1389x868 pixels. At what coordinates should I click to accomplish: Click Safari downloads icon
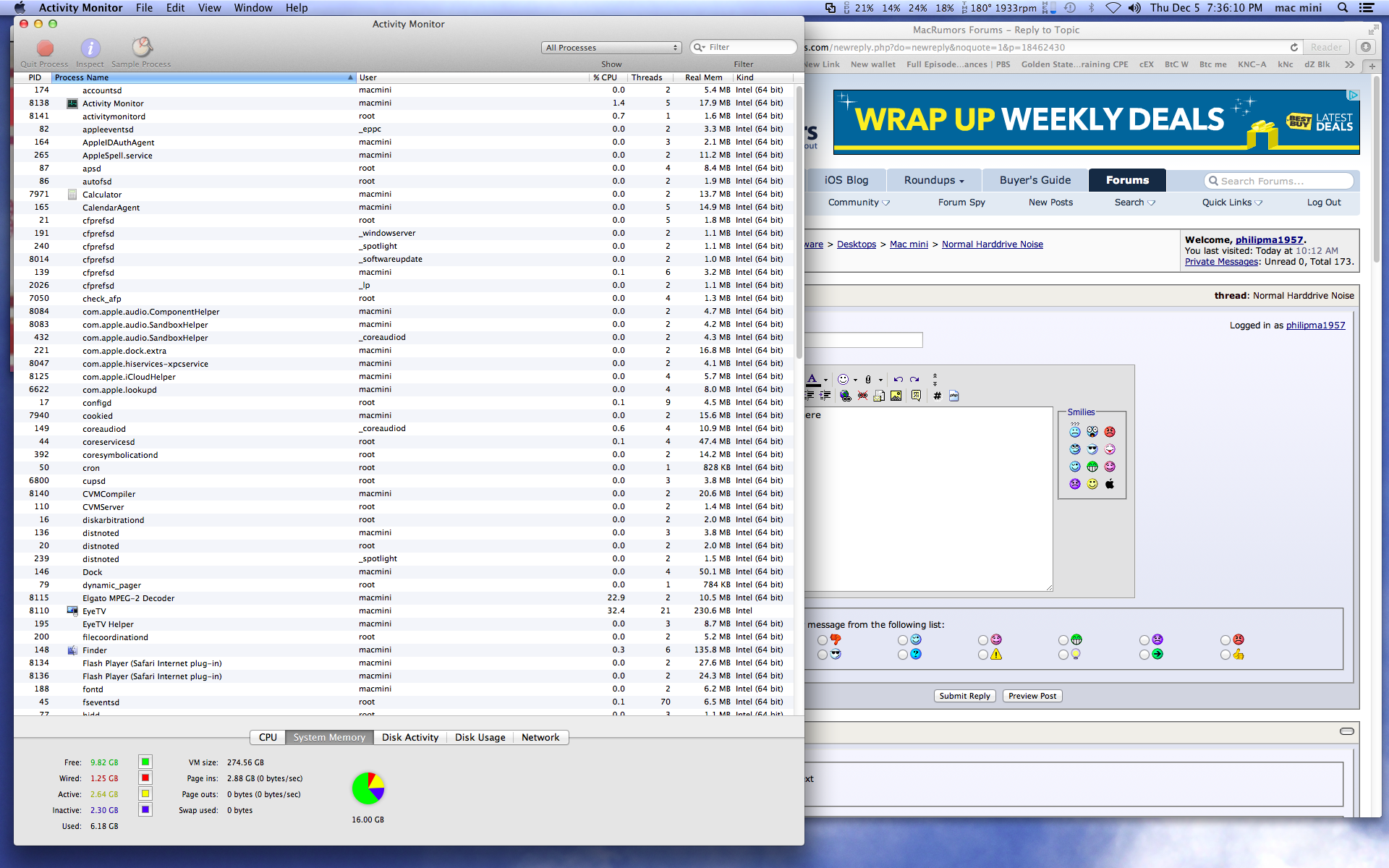click(1366, 47)
